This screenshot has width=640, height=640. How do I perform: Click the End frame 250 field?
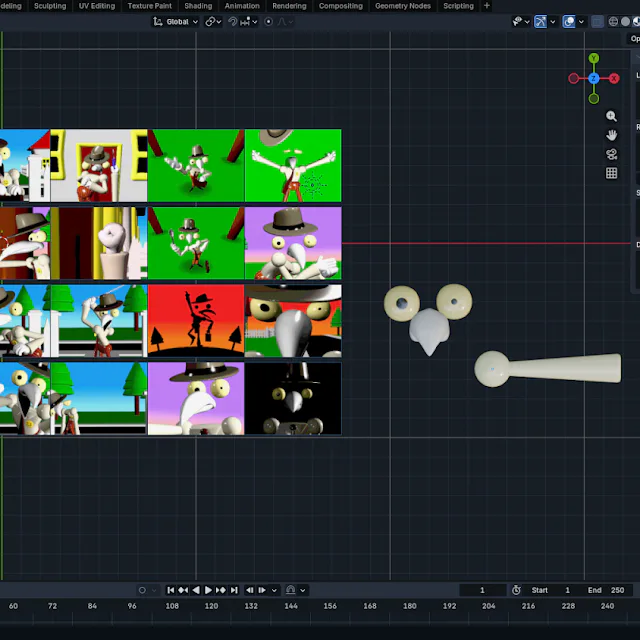[606, 590]
